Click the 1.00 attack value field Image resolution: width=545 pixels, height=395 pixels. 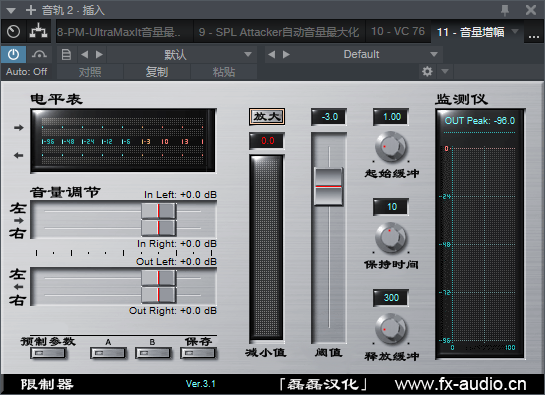pos(391,117)
